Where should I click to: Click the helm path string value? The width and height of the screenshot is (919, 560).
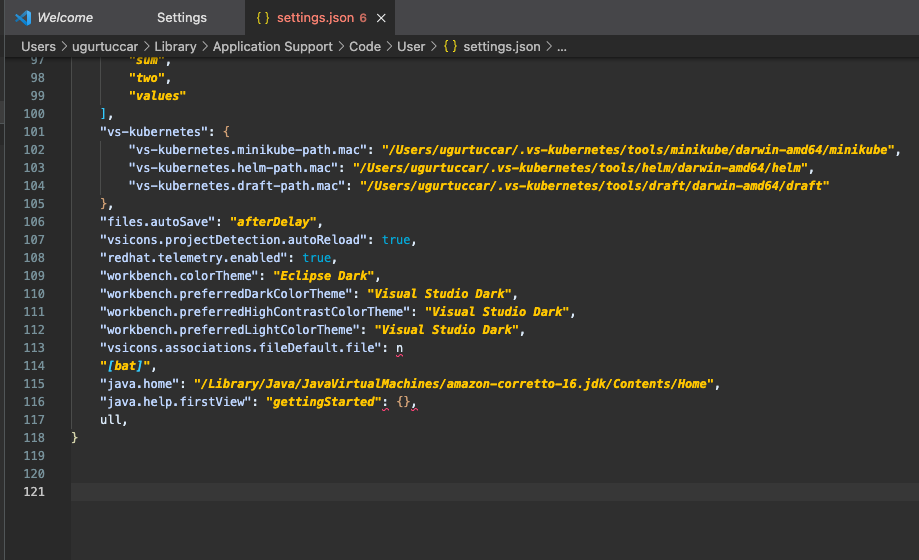tap(580, 168)
